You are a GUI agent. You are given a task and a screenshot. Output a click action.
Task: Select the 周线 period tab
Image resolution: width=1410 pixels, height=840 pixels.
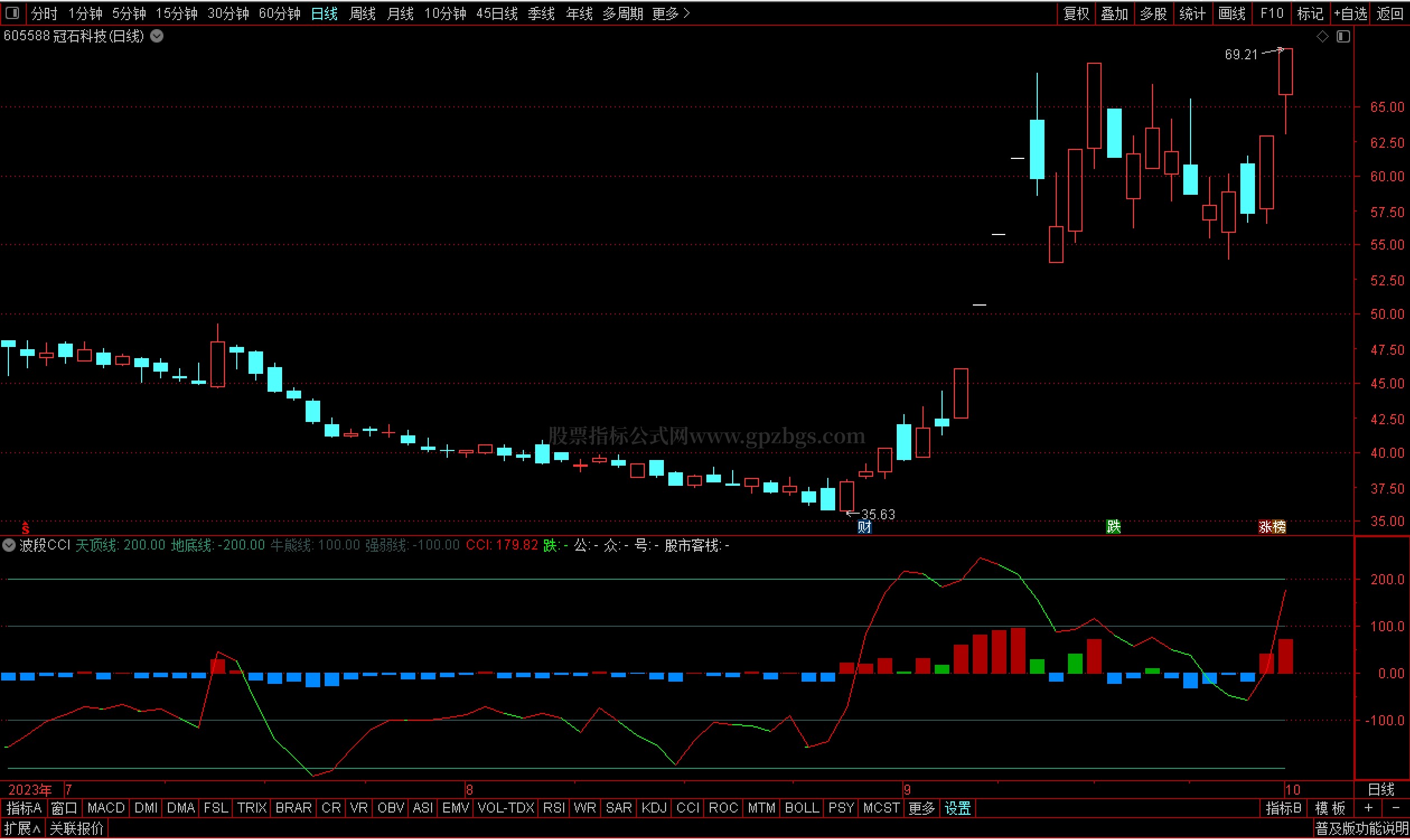coord(362,13)
